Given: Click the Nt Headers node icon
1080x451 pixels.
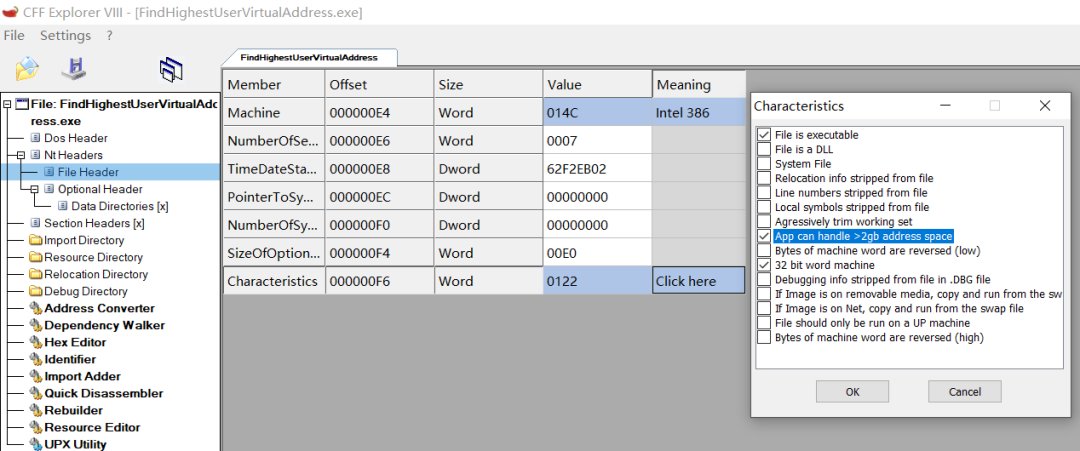Looking at the screenshot, I should click(x=36, y=156).
